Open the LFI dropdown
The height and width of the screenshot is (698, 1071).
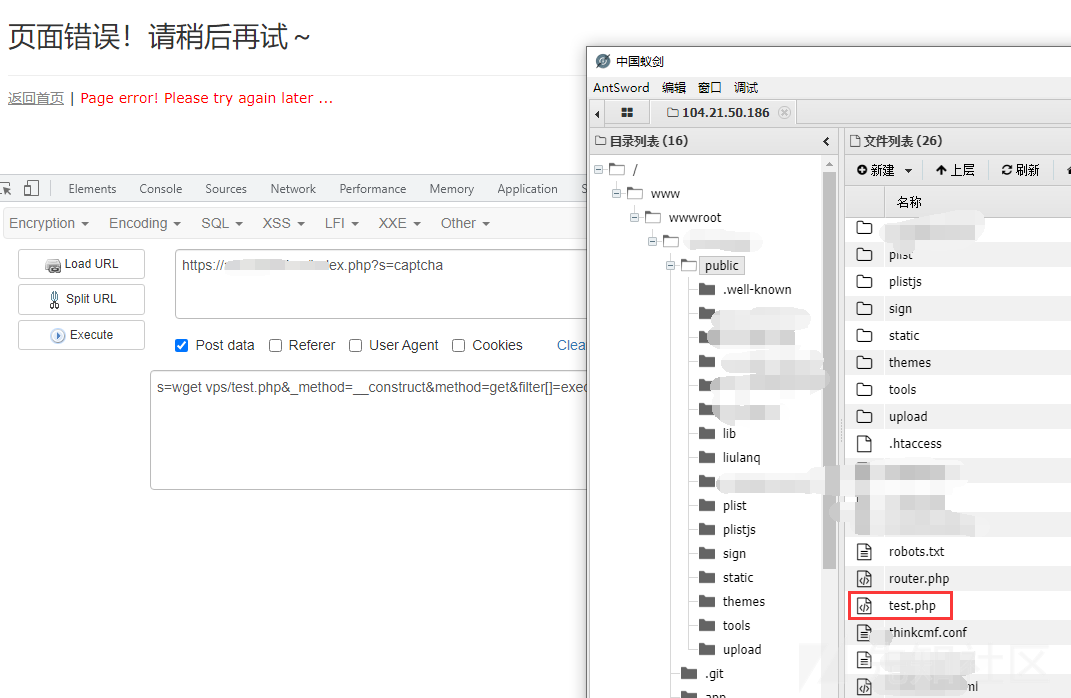[342, 223]
